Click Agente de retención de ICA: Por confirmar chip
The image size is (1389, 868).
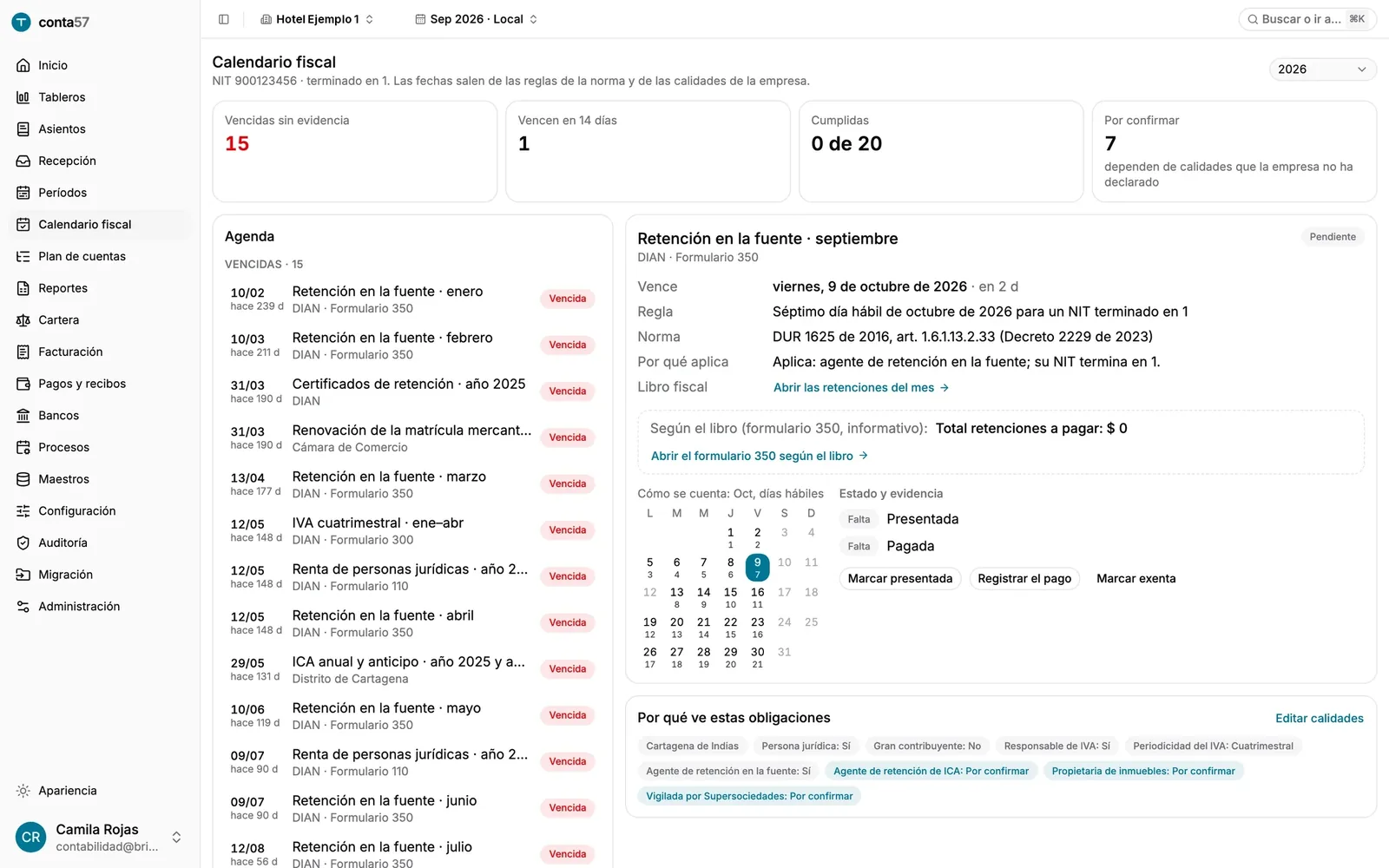pyautogui.click(x=931, y=771)
